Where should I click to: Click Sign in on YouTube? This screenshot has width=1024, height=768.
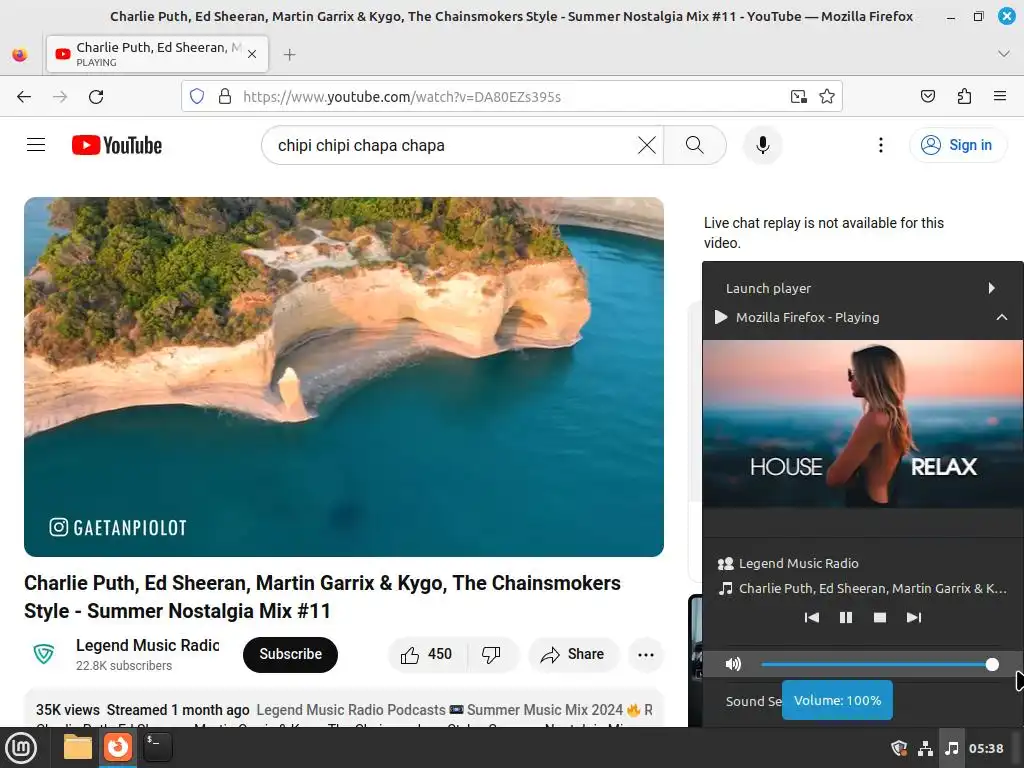point(958,145)
